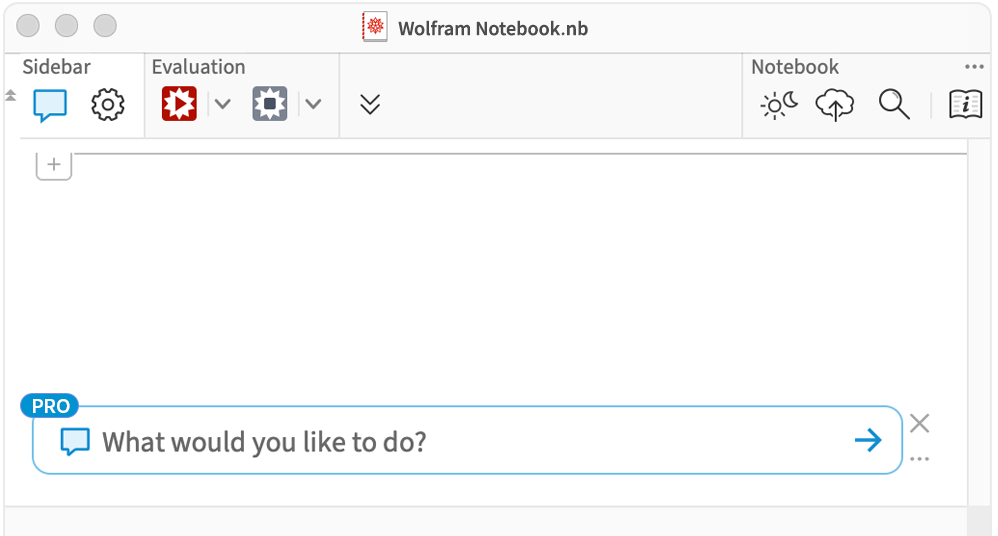Click the speech bubble icon in prompt box
This screenshot has height=536, width=998.
coord(75,441)
